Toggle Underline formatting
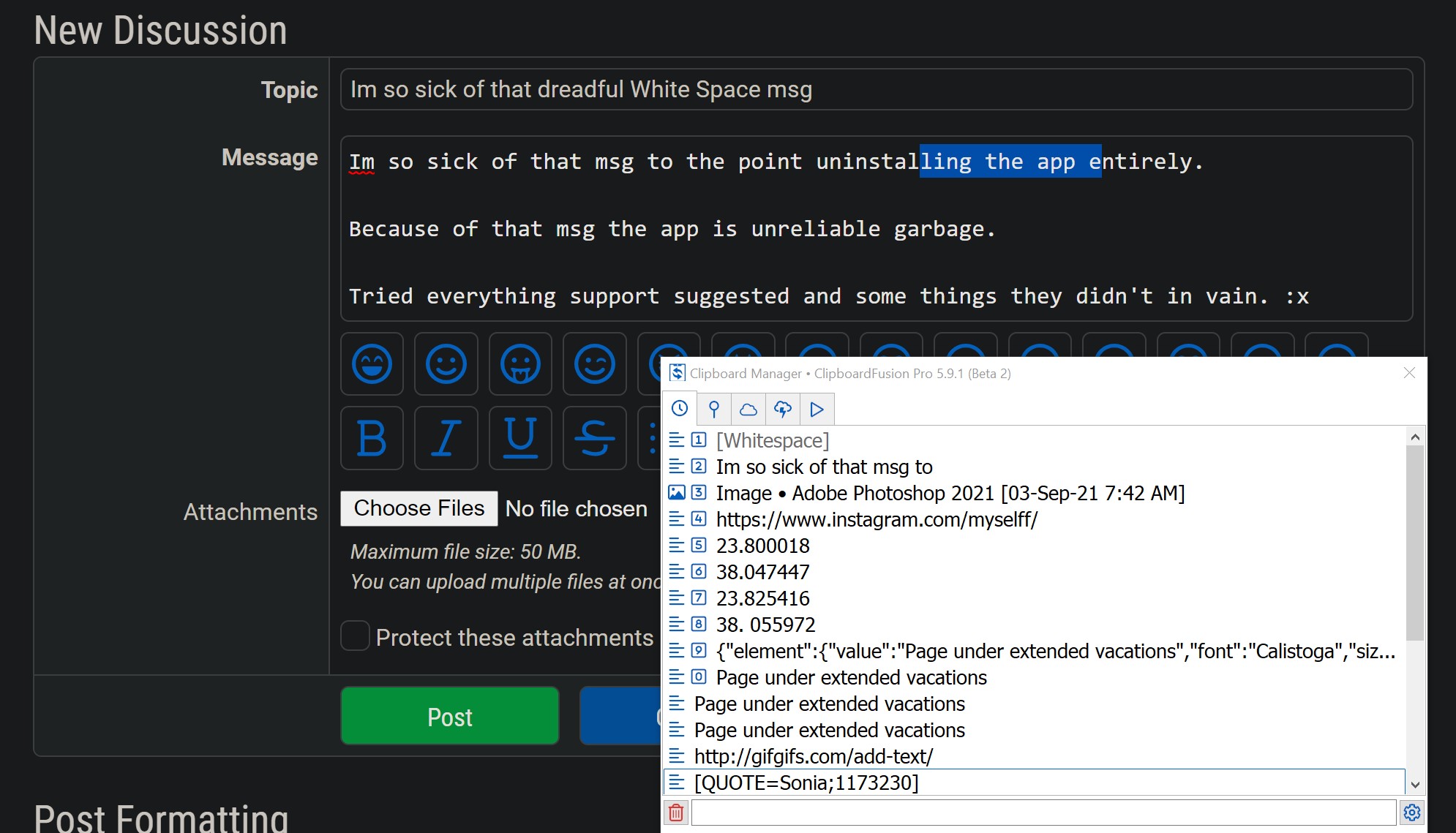 click(520, 438)
